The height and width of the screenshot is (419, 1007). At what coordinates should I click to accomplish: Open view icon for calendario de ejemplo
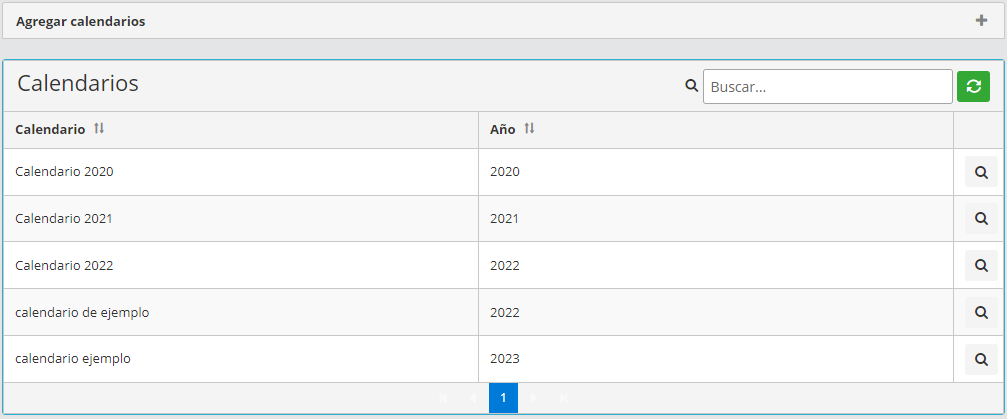tap(981, 312)
